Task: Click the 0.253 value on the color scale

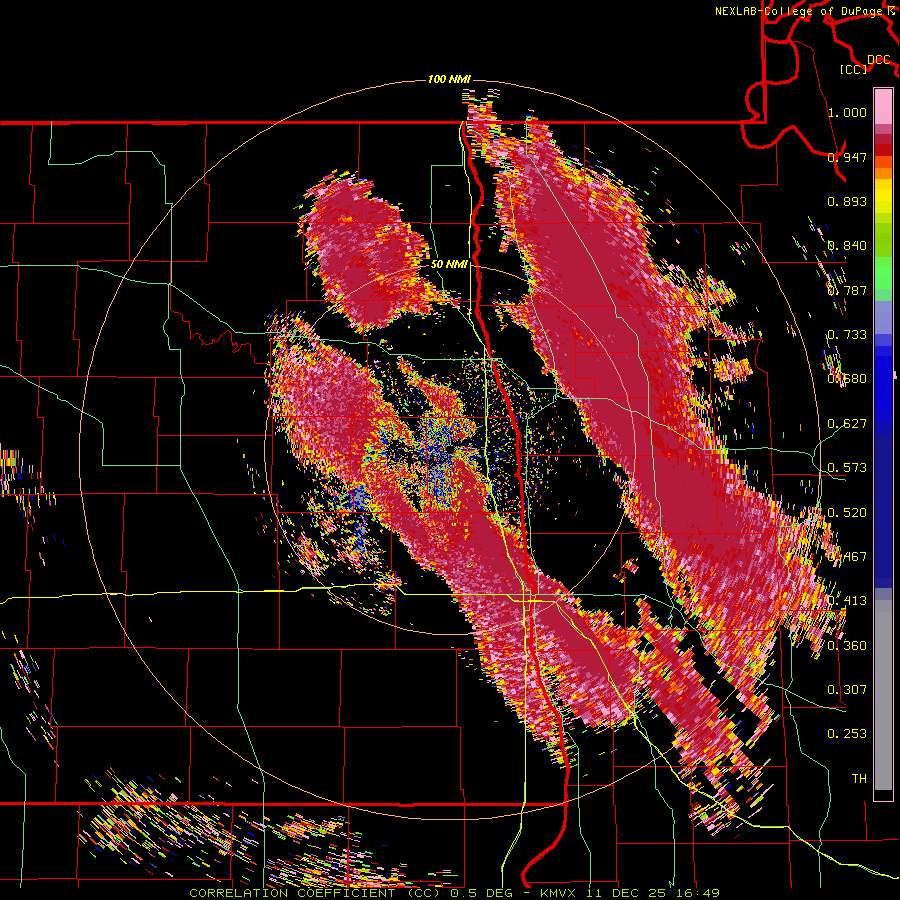Action: (x=847, y=734)
